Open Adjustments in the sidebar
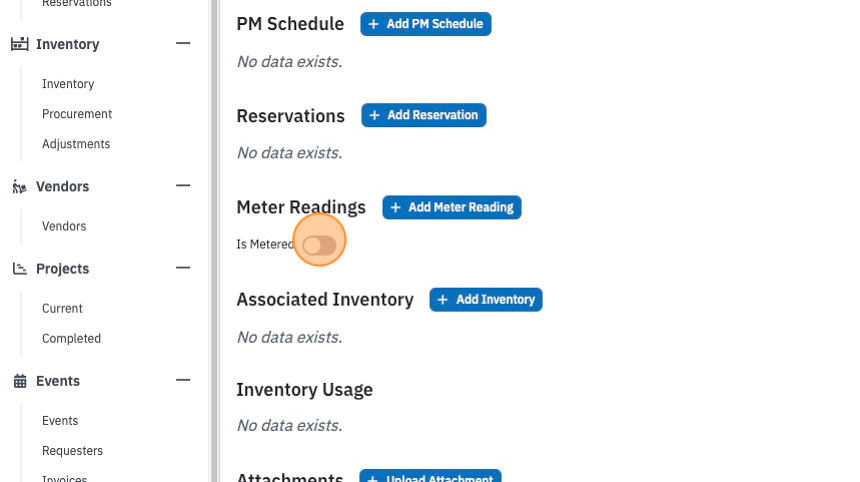The width and height of the screenshot is (860, 482). tap(76, 144)
